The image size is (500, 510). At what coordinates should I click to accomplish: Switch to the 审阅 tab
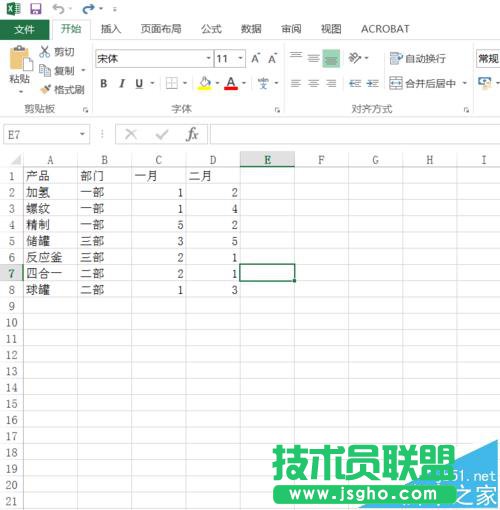pos(291,29)
